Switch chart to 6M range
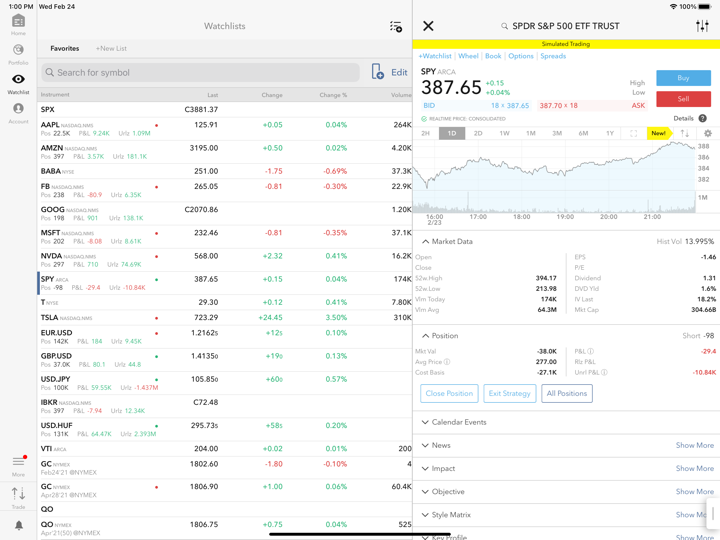The image size is (720, 540). (583, 133)
